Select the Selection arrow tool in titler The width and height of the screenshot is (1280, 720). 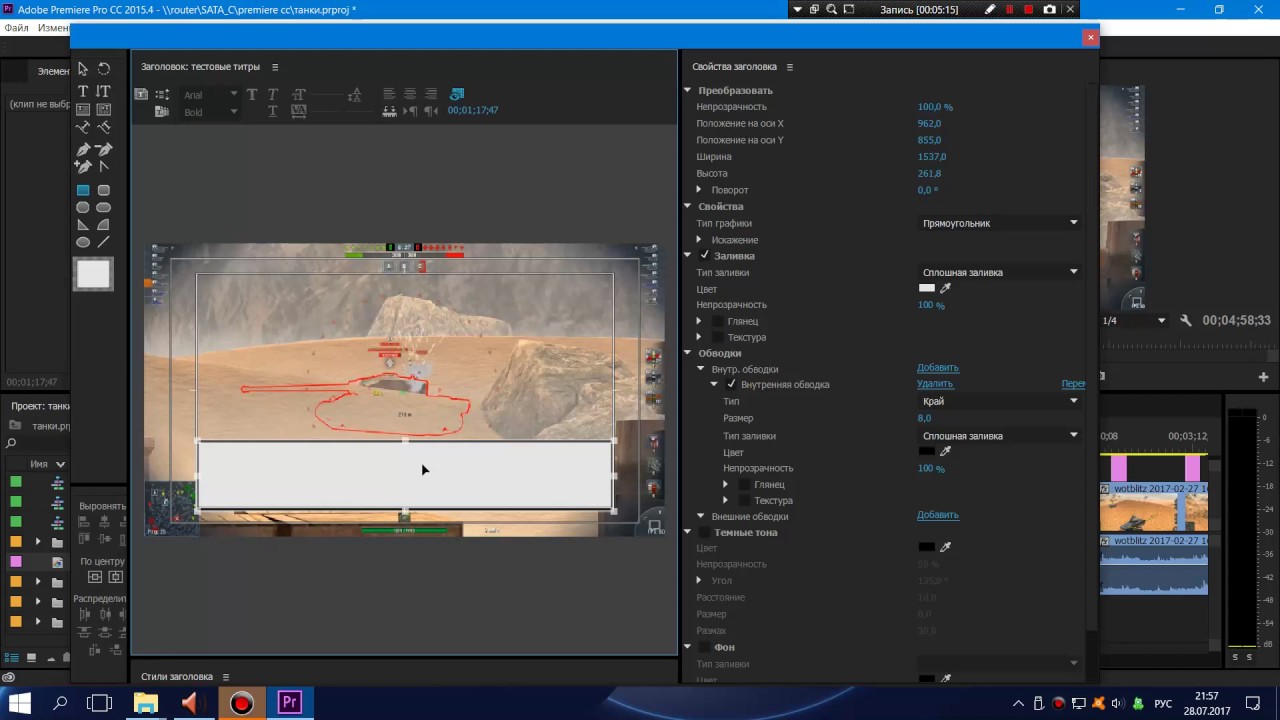pyautogui.click(x=83, y=69)
